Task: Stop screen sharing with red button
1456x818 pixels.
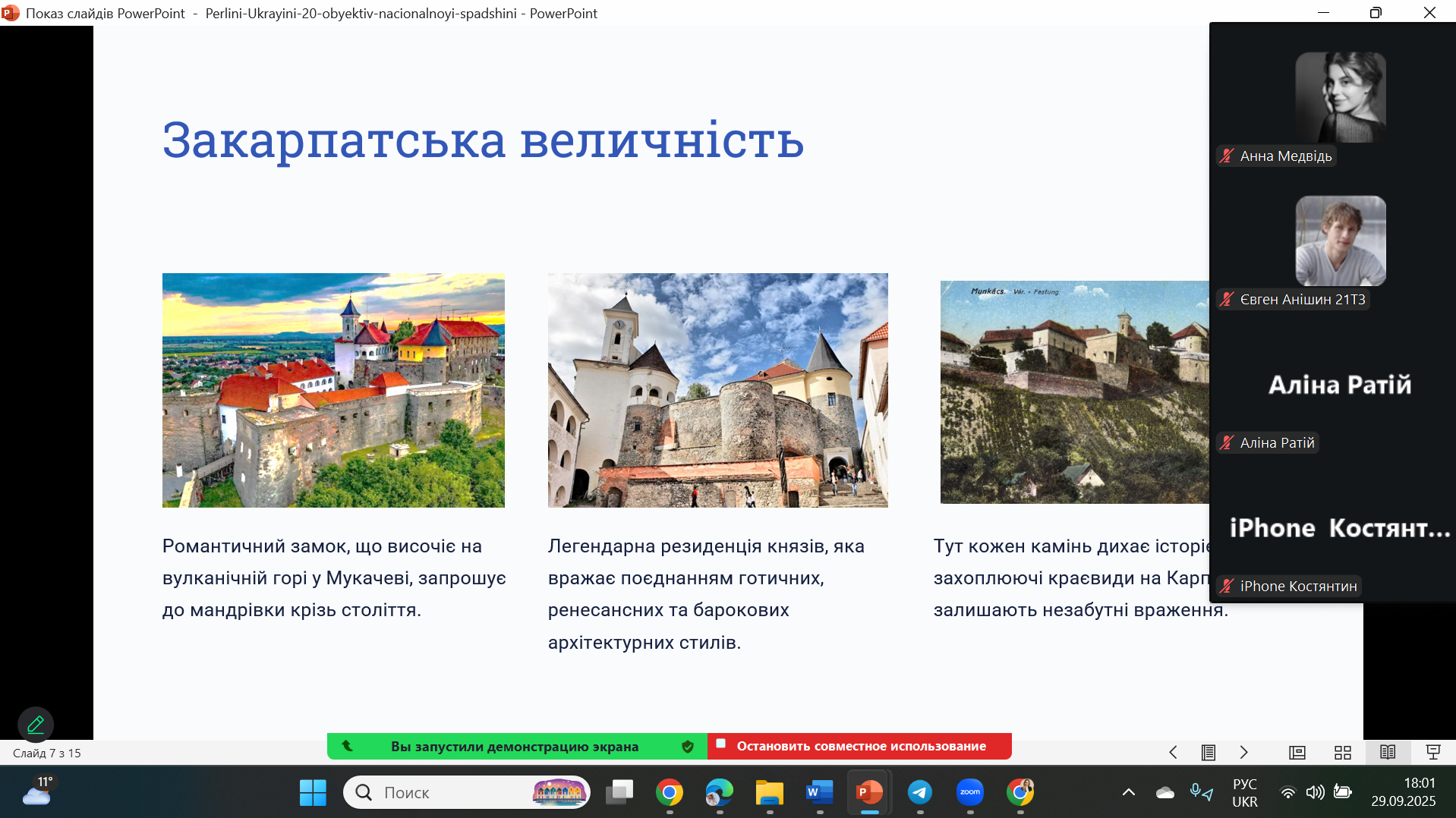Action: 859,747
